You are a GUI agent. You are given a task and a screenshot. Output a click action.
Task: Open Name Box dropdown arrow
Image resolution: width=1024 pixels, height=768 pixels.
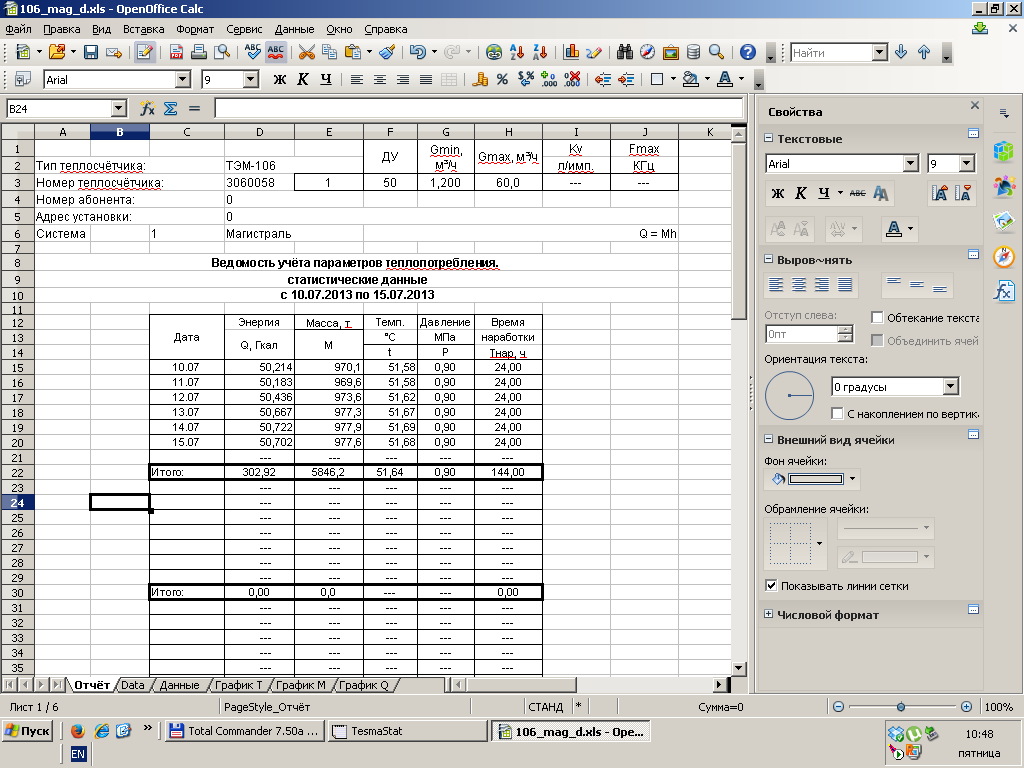tap(118, 108)
